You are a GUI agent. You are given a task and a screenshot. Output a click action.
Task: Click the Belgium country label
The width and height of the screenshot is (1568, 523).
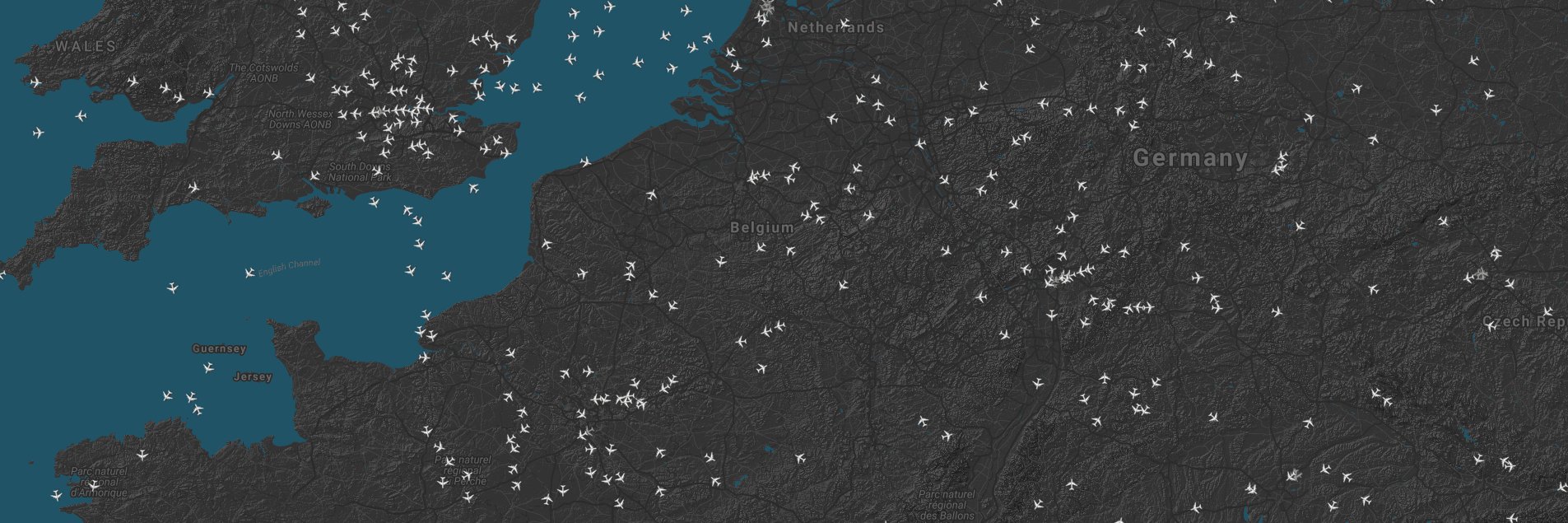click(x=762, y=227)
